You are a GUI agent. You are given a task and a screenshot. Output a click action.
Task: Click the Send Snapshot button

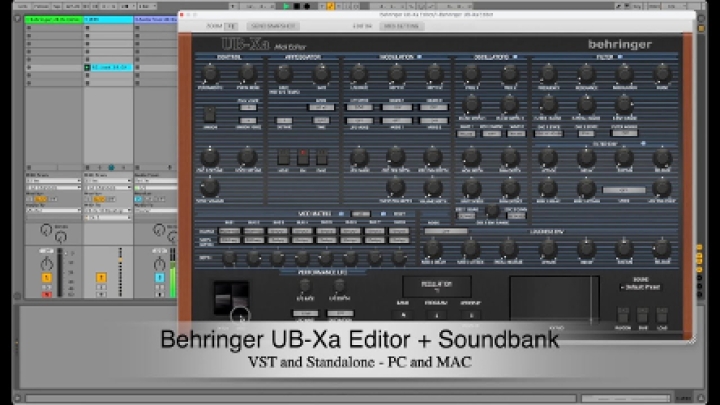pos(273,26)
